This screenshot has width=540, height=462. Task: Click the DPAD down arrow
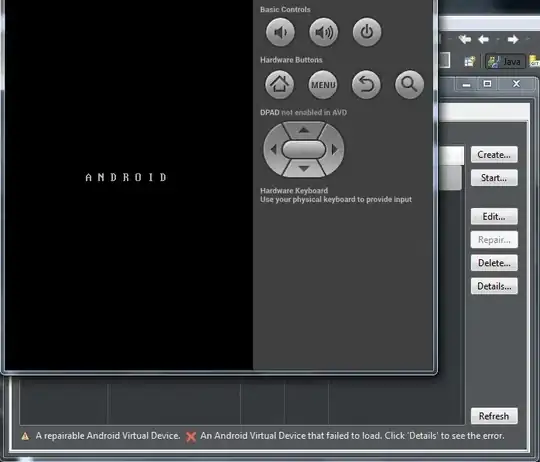click(303, 169)
